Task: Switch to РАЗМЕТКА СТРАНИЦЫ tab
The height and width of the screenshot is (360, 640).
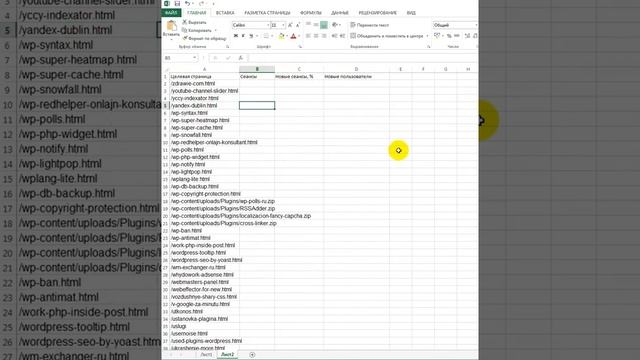Action: point(267,13)
